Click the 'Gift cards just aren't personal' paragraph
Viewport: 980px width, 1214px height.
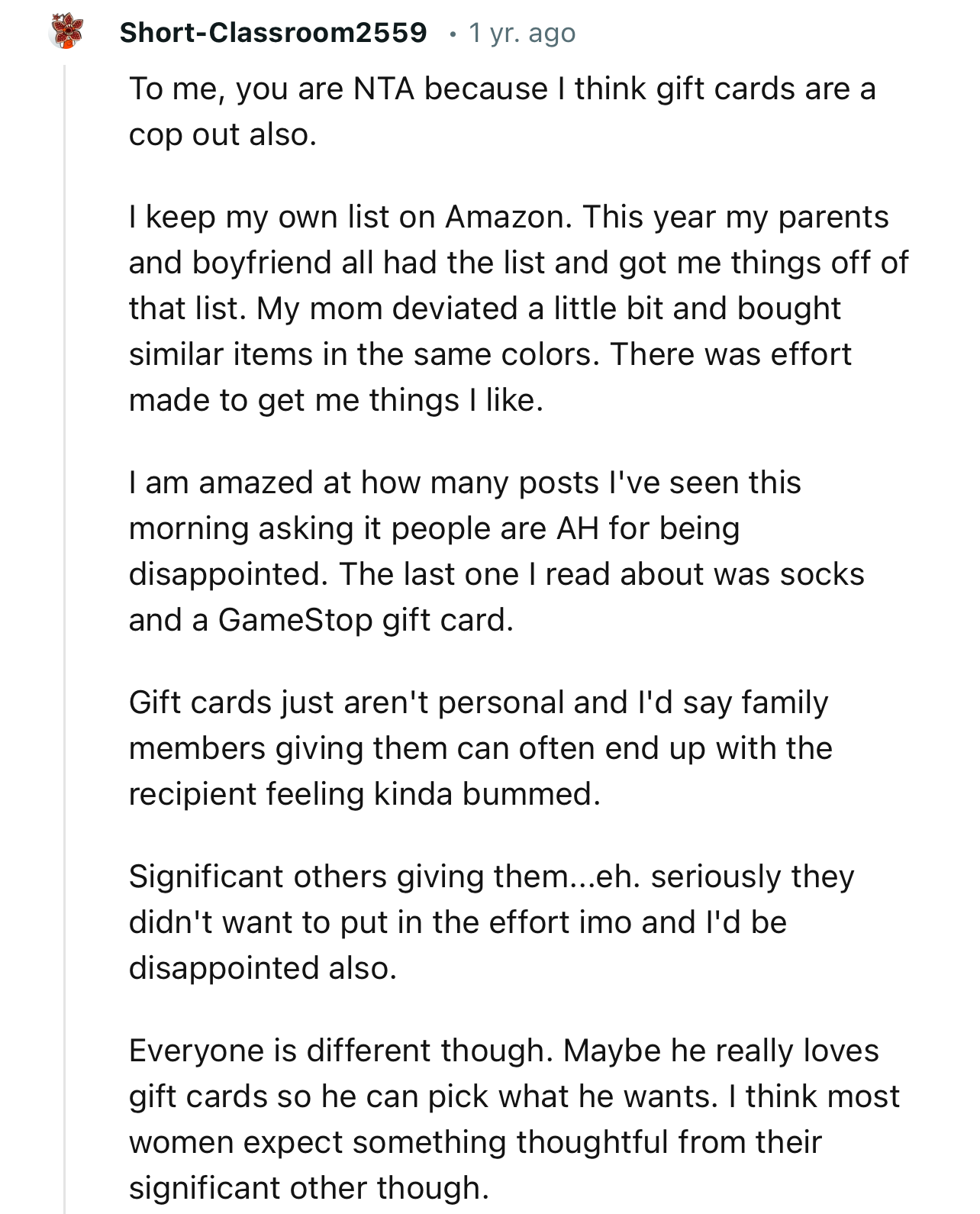481,748
